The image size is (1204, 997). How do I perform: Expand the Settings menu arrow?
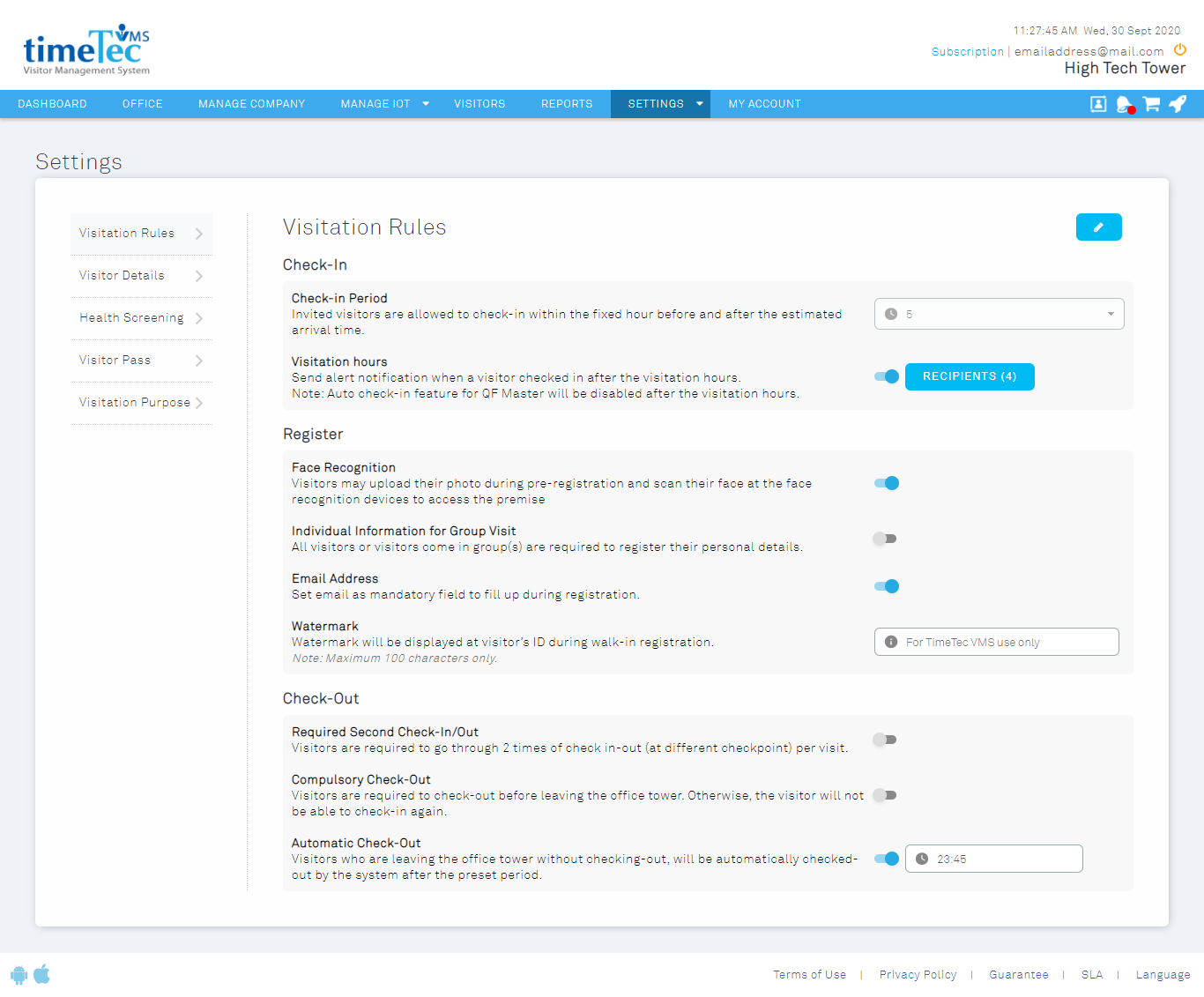click(x=700, y=104)
